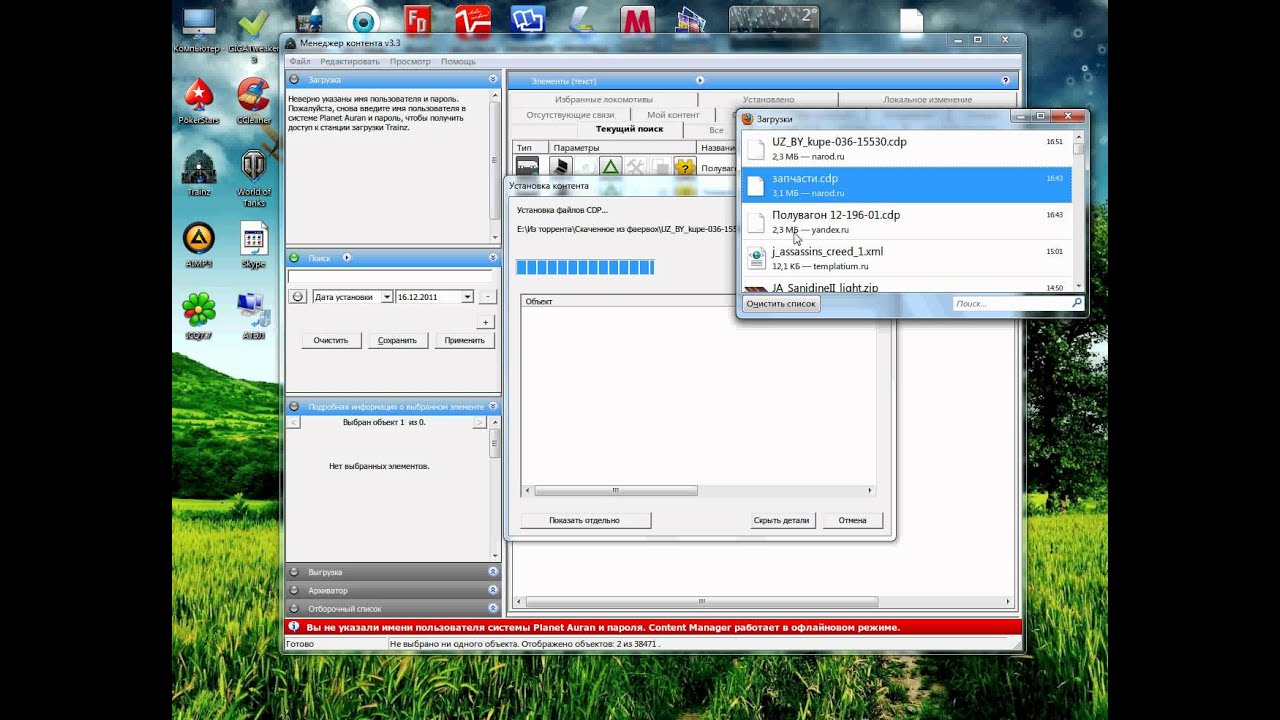Image resolution: width=1280 pixels, height=720 pixels.
Task: Launch Skype from the desktop
Action: point(254,244)
